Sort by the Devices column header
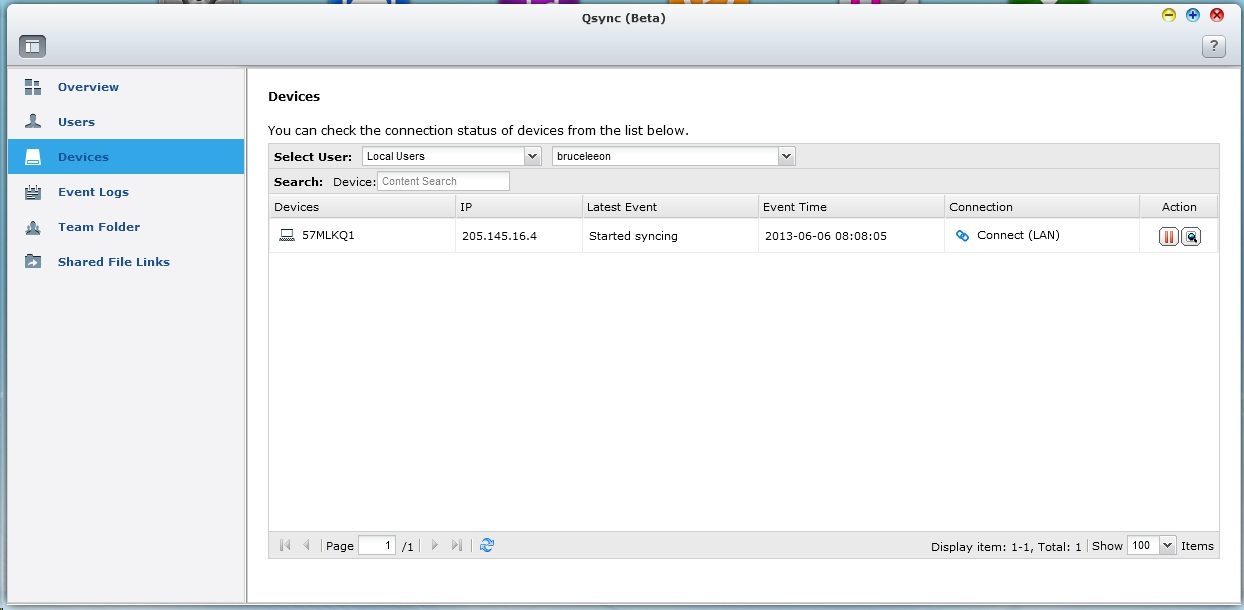Screen dimensions: 1244x610 (362, 207)
